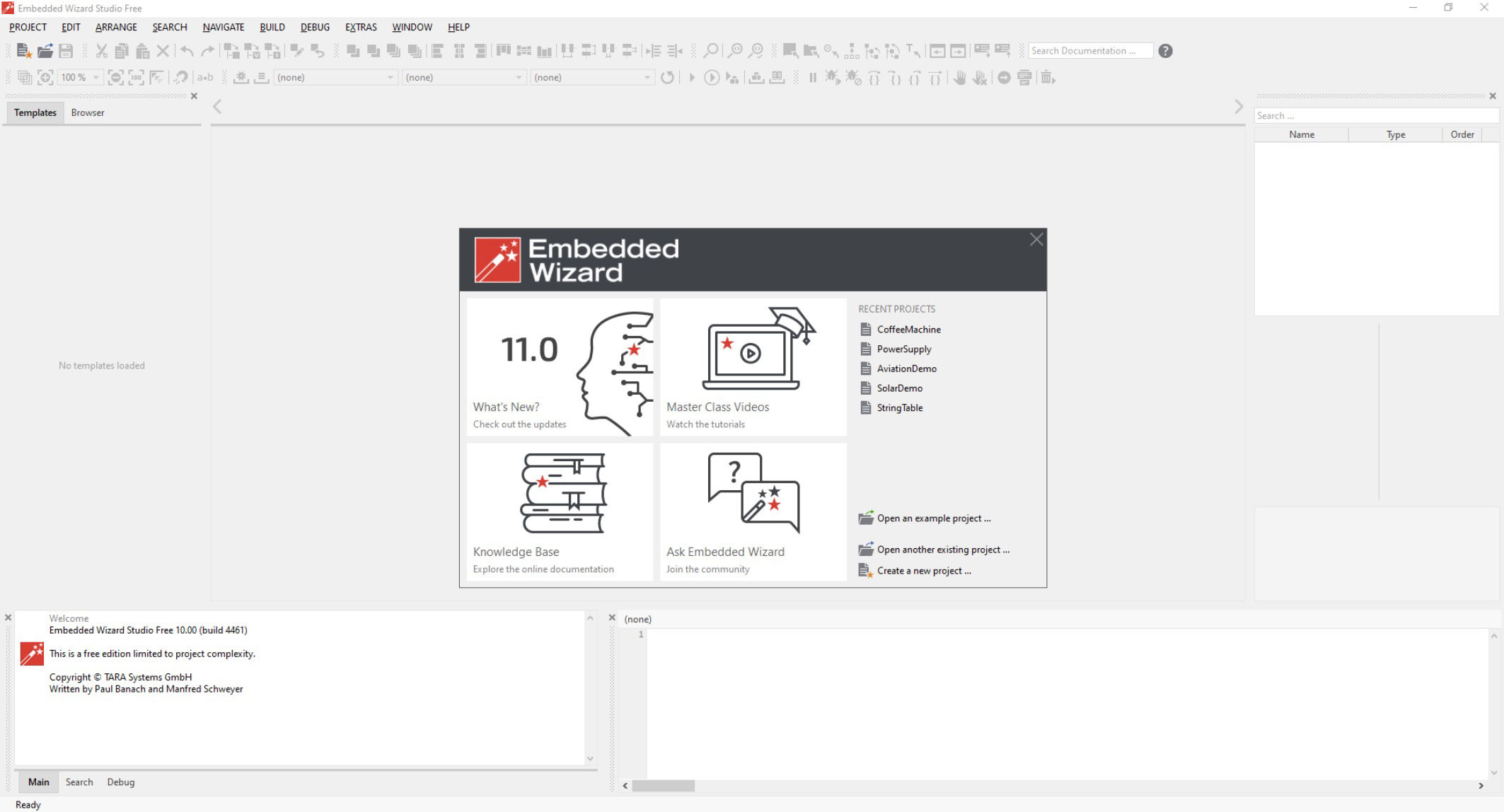Click the undo arrow icon
The width and height of the screenshot is (1504, 812).
click(x=187, y=51)
